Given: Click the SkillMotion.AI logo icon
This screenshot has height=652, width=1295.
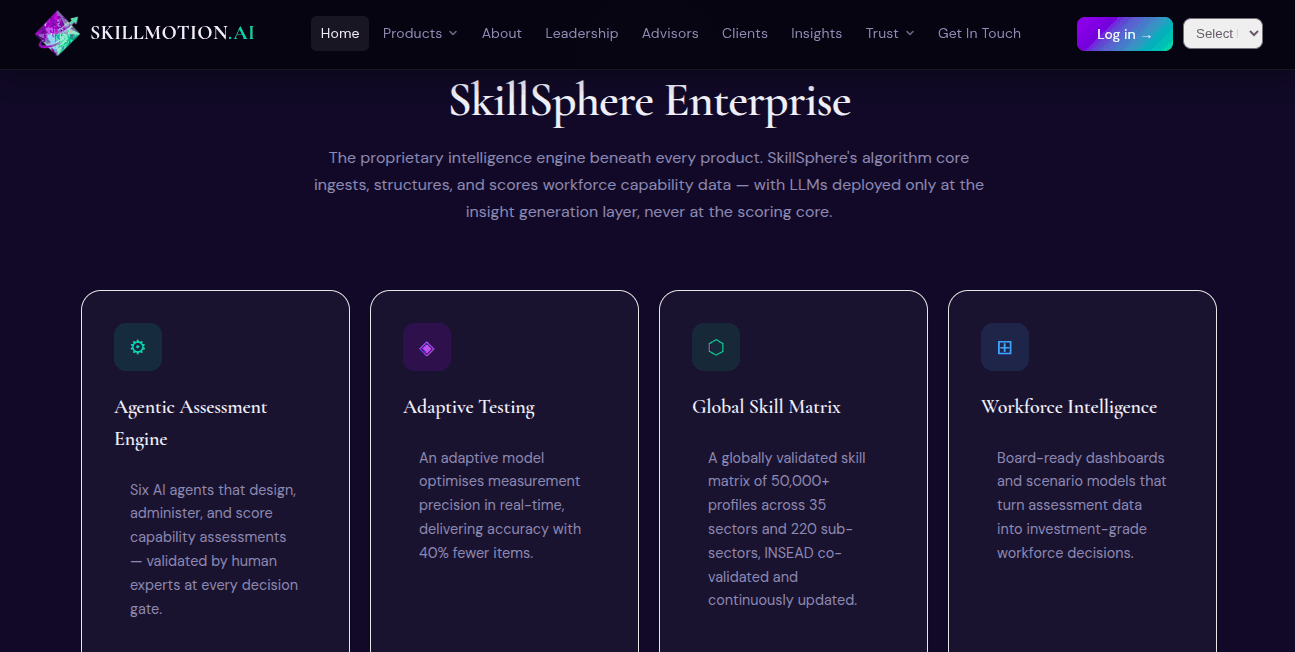Looking at the screenshot, I should coord(58,33).
